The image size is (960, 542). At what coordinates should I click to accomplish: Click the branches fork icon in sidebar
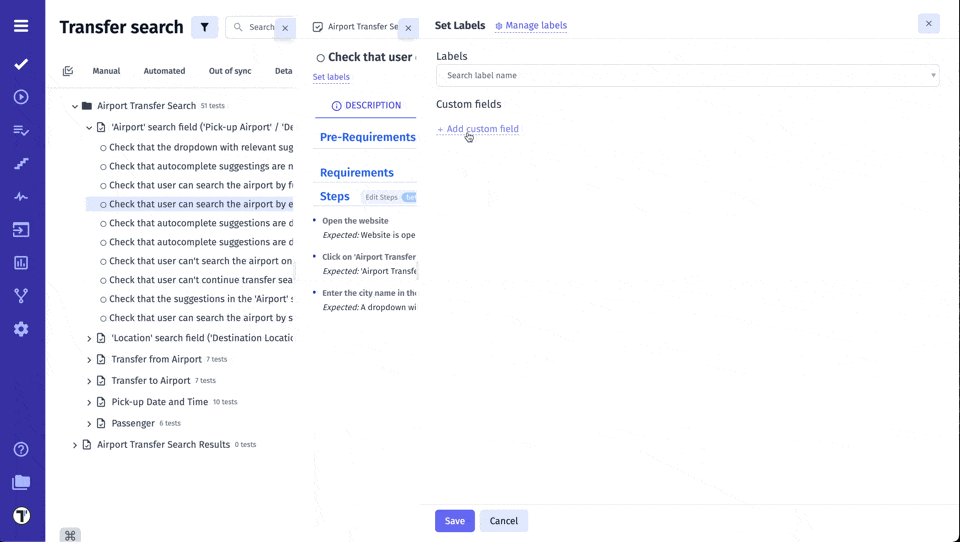tap(21, 296)
